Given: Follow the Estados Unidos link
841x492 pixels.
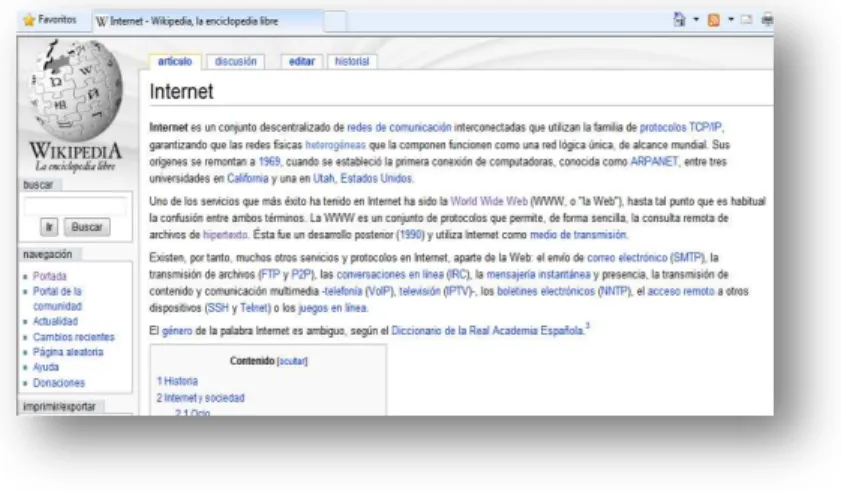Looking at the screenshot, I should (376, 178).
